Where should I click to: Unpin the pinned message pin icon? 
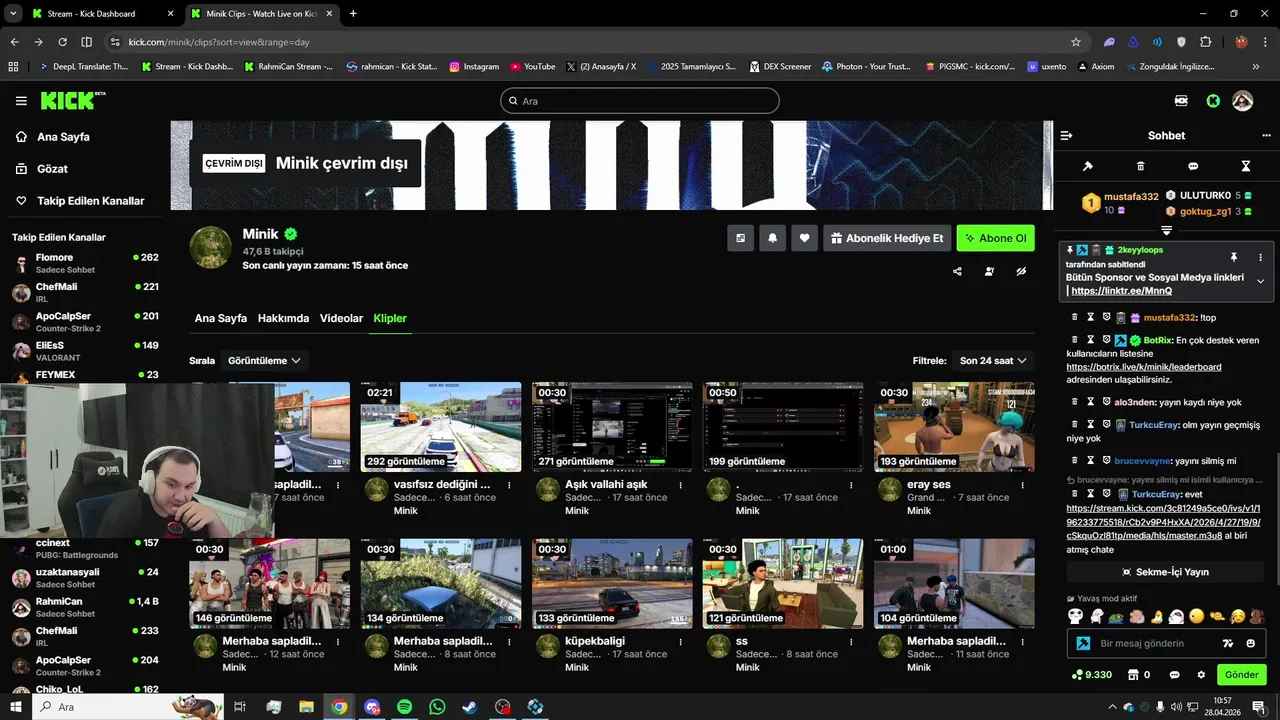click(1233, 257)
